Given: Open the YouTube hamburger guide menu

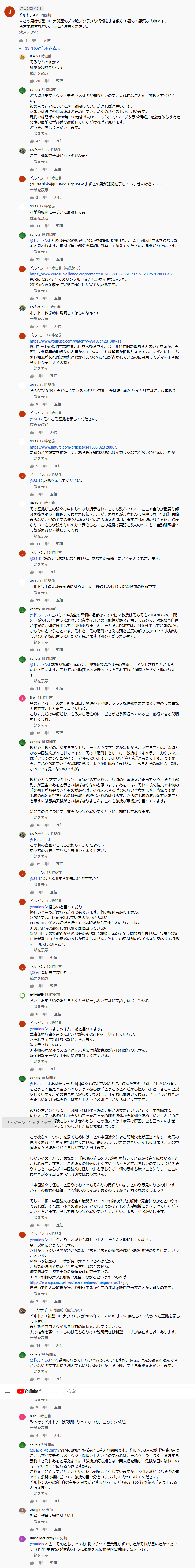Looking at the screenshot, I should click(7, 1391).
